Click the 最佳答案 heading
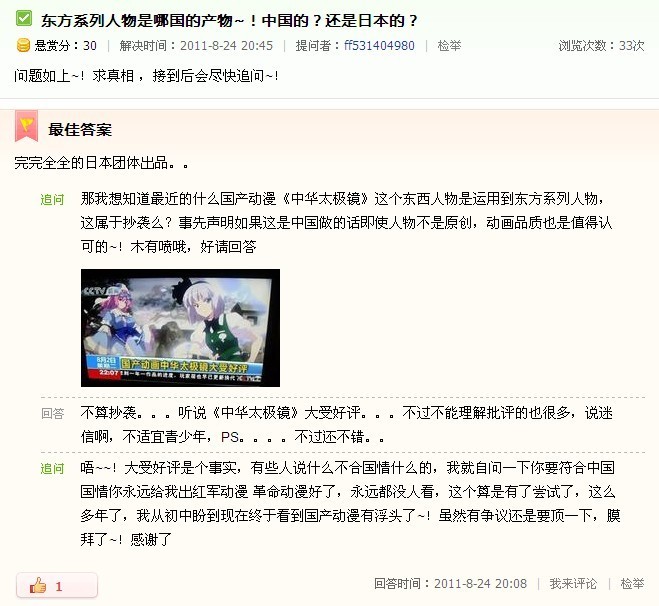659x606 pixels. (x=80, y=129)
